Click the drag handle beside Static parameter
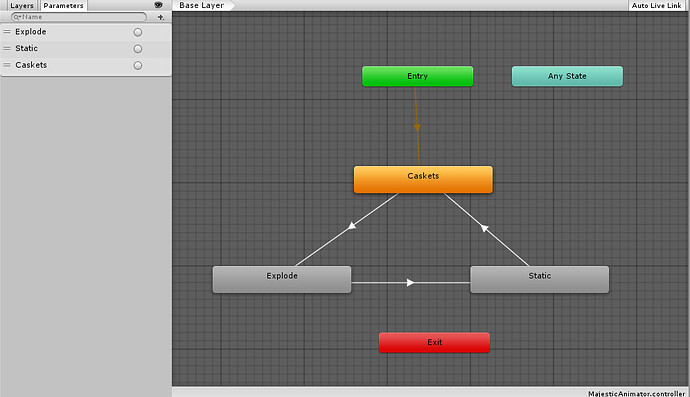 click(x=7, y=48)
